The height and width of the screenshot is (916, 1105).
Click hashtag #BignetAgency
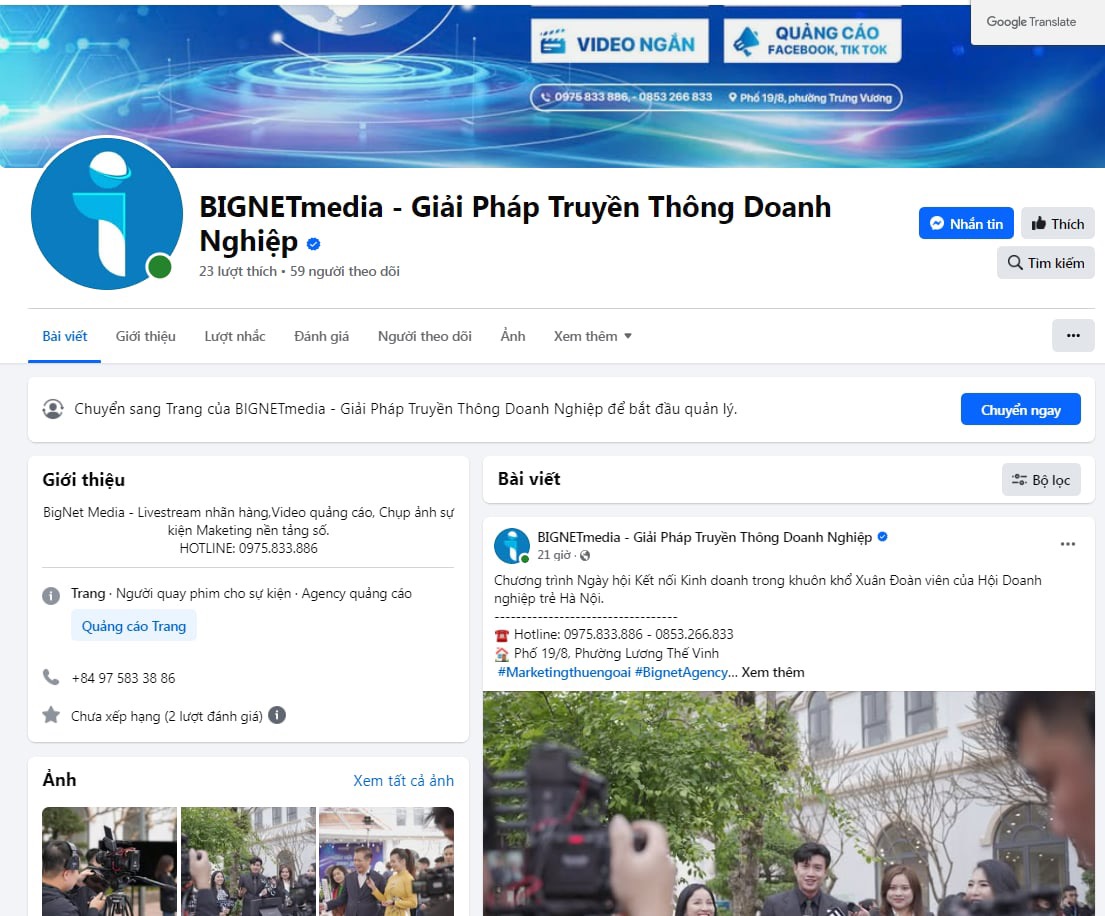coord(681,672)
